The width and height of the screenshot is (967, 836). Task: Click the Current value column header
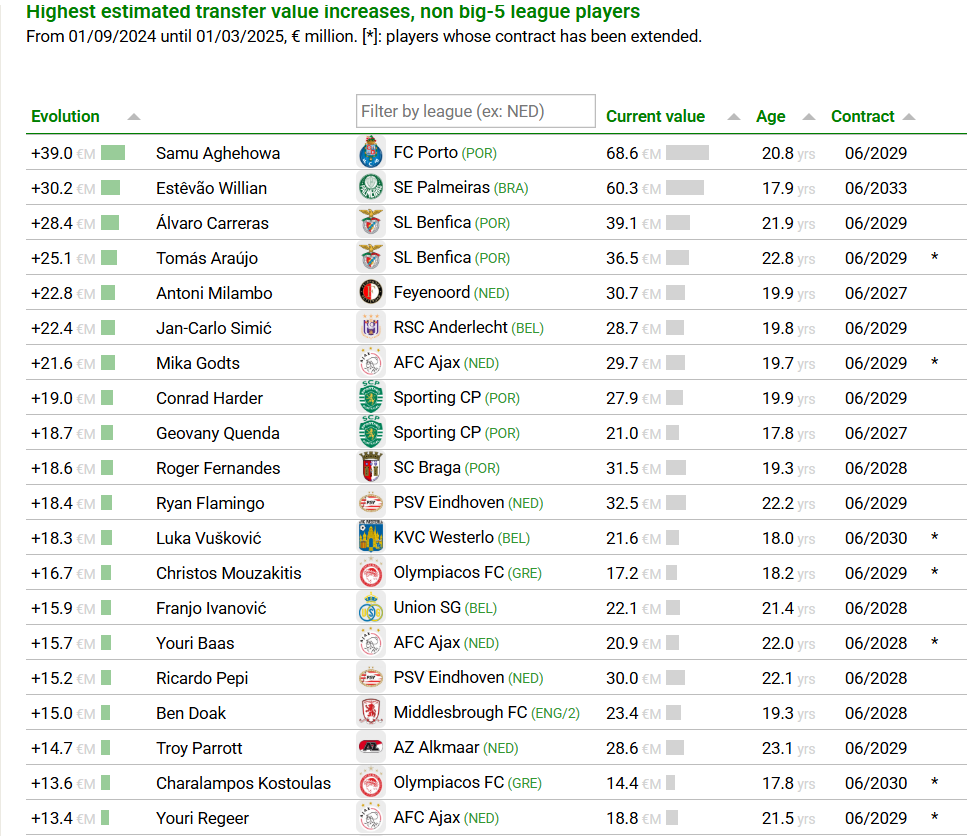(656, 117)
